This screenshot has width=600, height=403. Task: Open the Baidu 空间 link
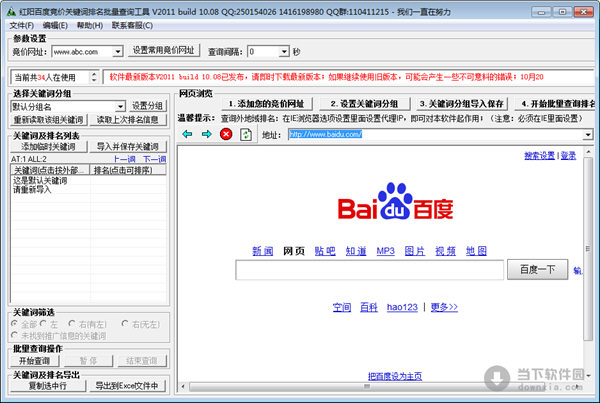tap(342, 307)
